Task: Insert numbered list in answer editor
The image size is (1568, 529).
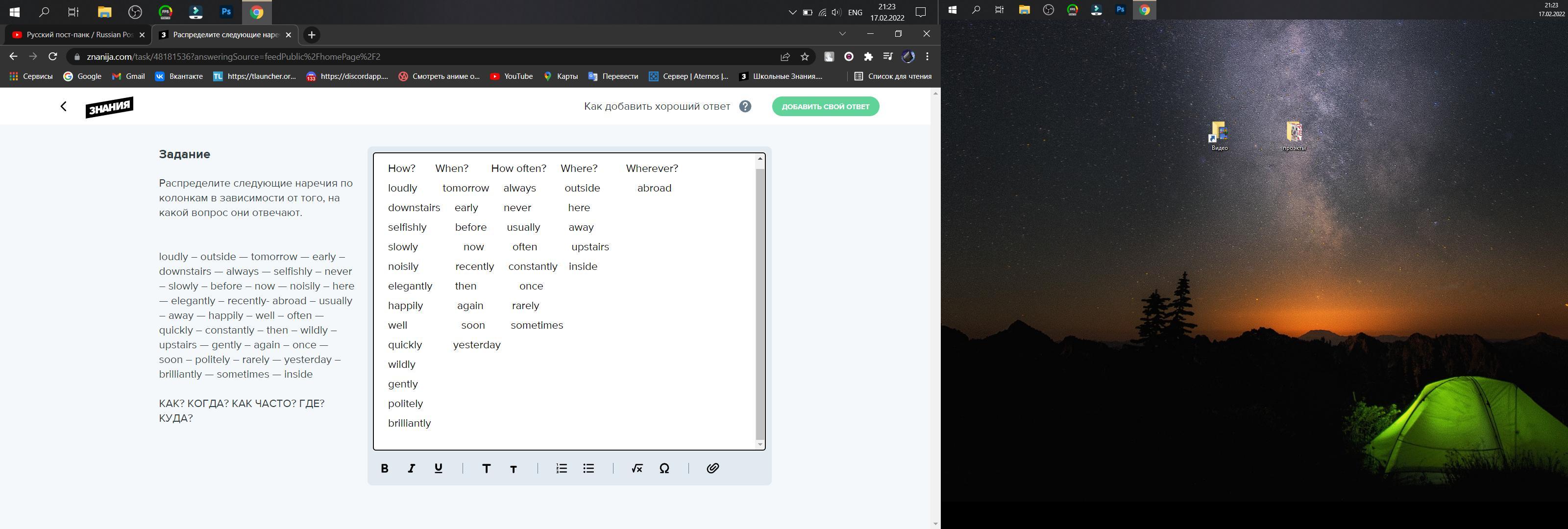Action: coord(561,468)
